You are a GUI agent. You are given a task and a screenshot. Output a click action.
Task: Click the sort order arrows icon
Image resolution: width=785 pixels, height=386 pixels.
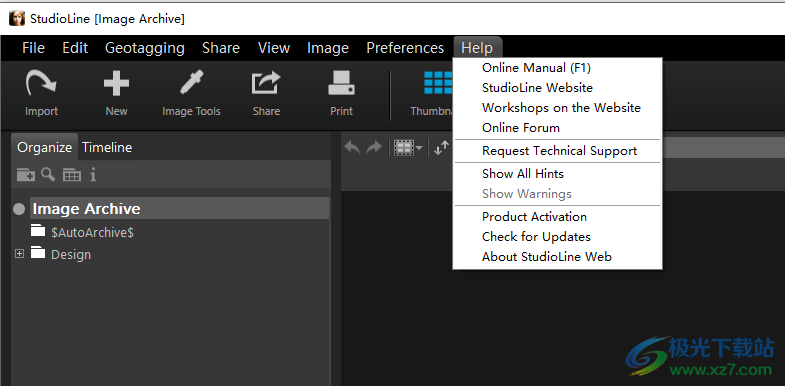(x=442, y=148)
